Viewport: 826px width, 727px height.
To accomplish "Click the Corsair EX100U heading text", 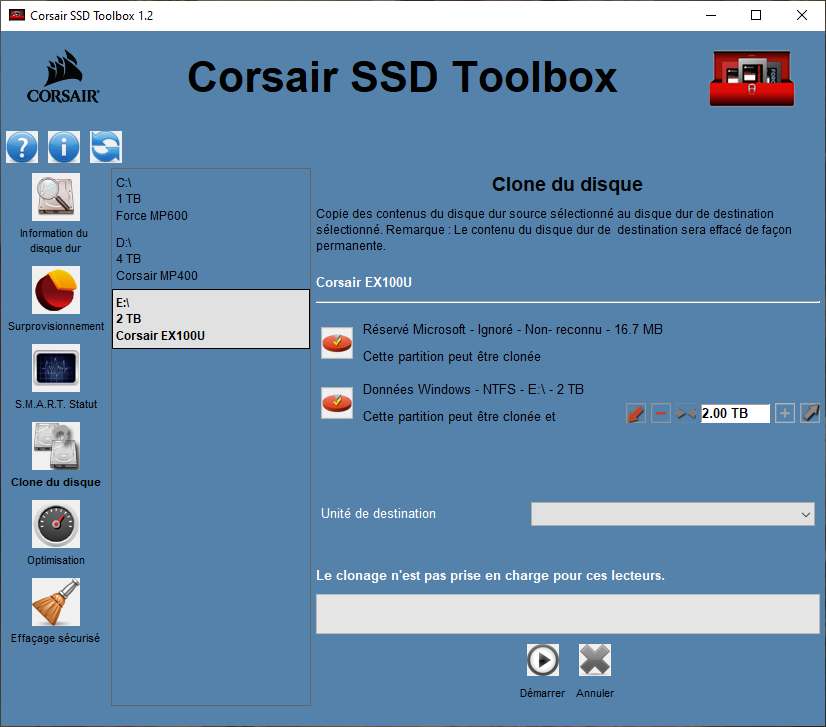I will click(364, 282).
